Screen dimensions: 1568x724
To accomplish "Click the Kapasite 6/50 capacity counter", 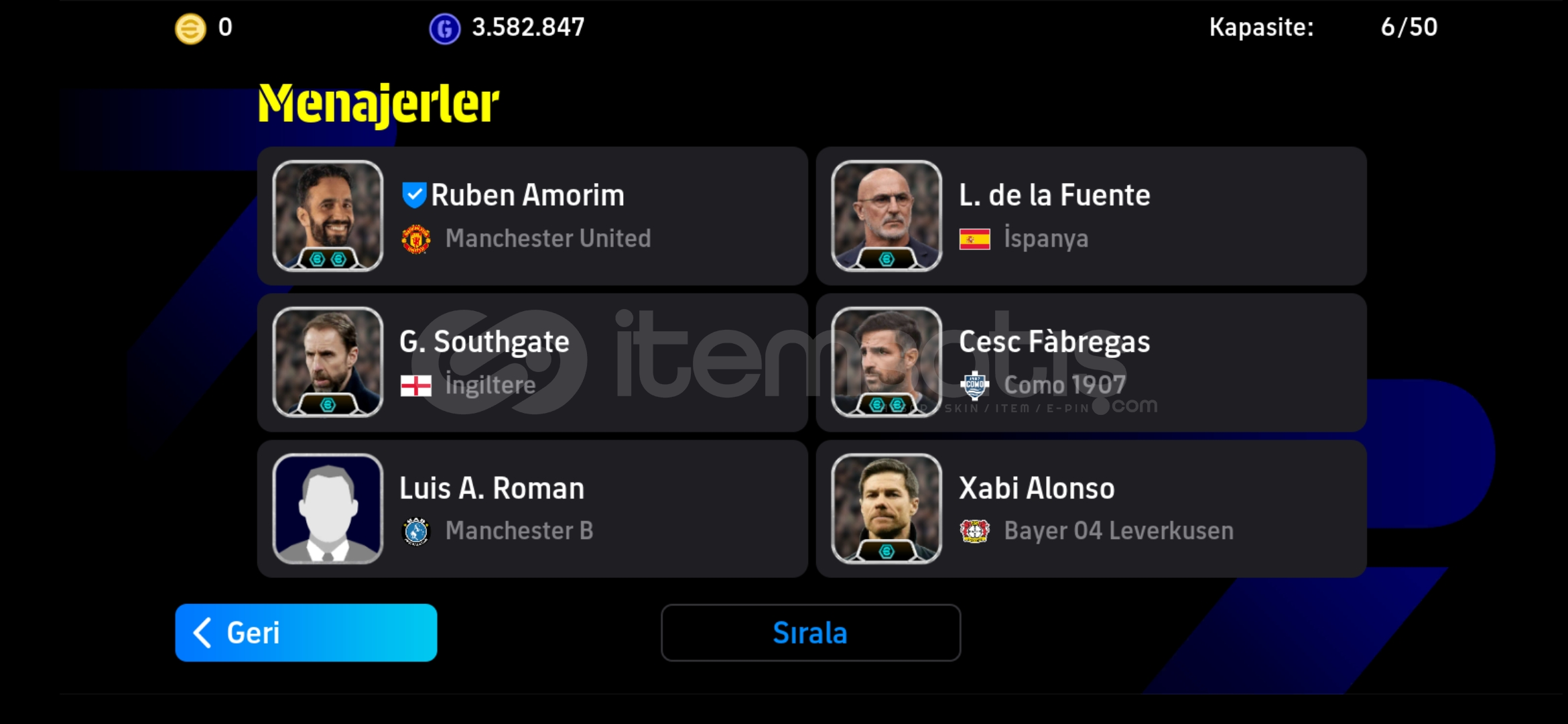I will 1323,27.
